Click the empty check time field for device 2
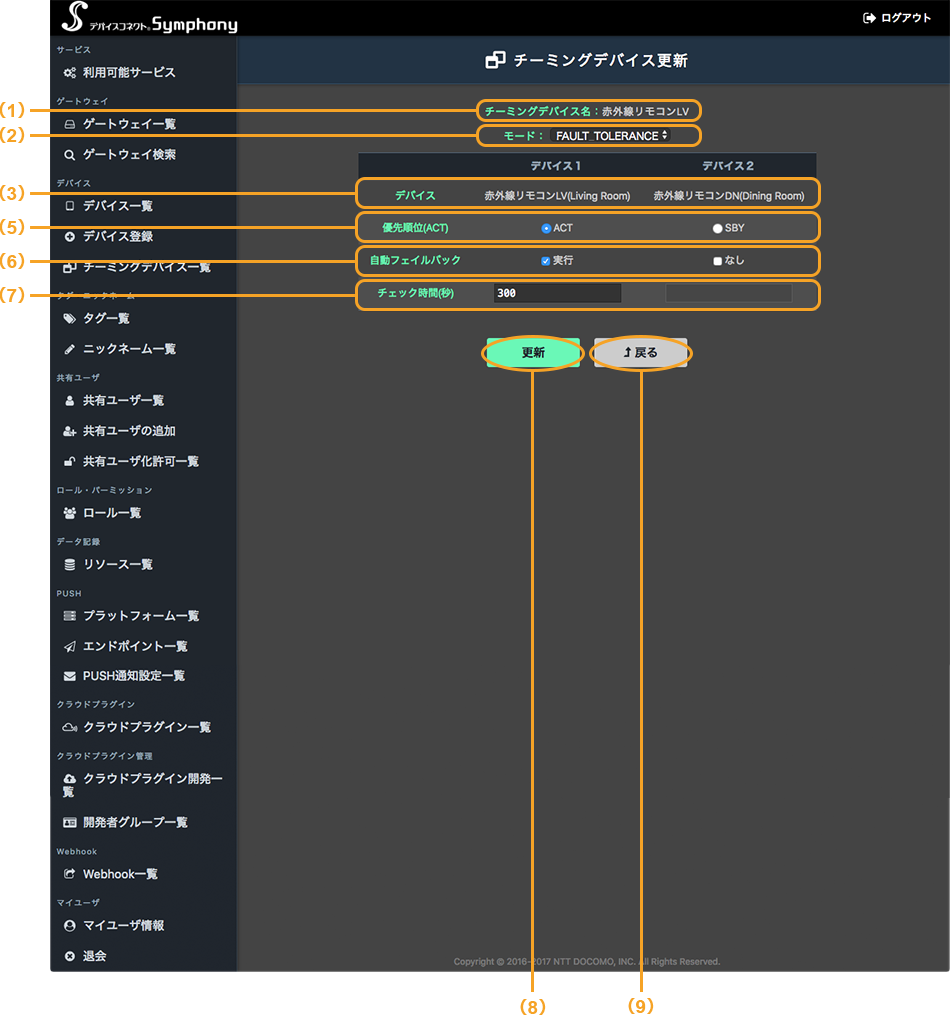 click(x=729, y=293)
